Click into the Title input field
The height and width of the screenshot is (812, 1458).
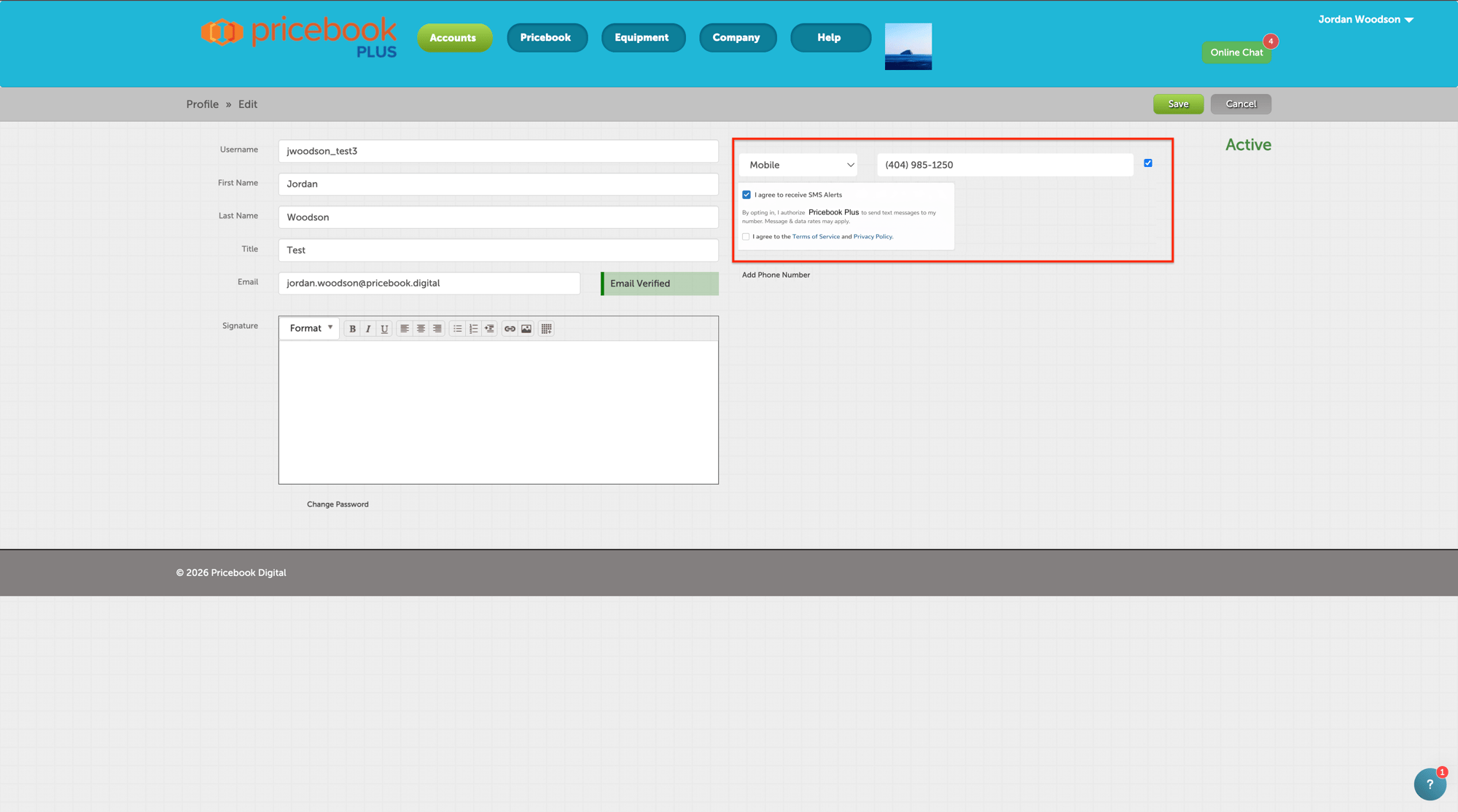coord(498,250)
